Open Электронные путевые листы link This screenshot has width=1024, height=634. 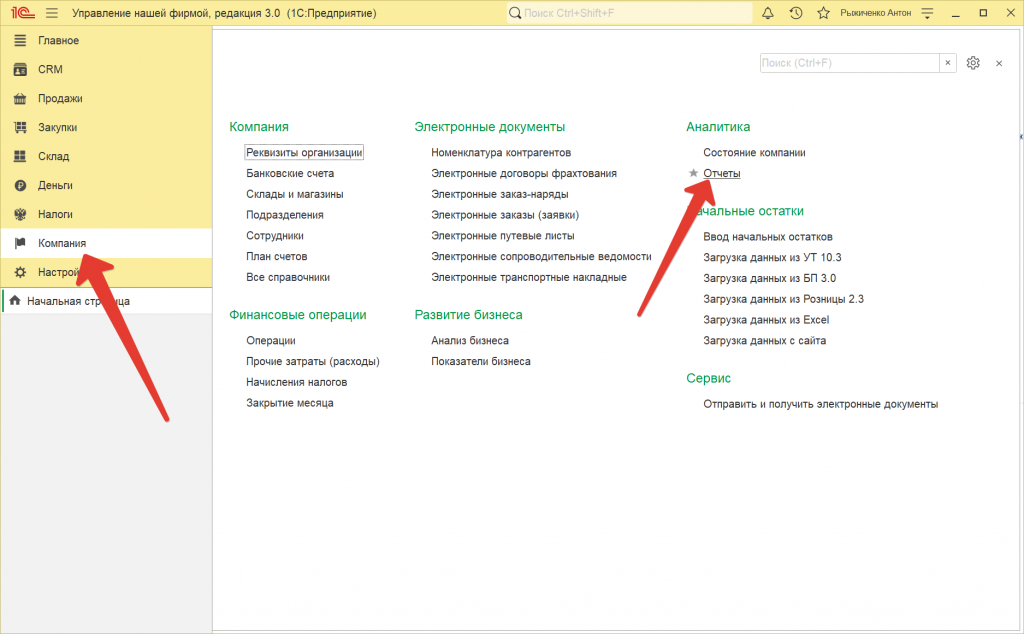[502, 236]
